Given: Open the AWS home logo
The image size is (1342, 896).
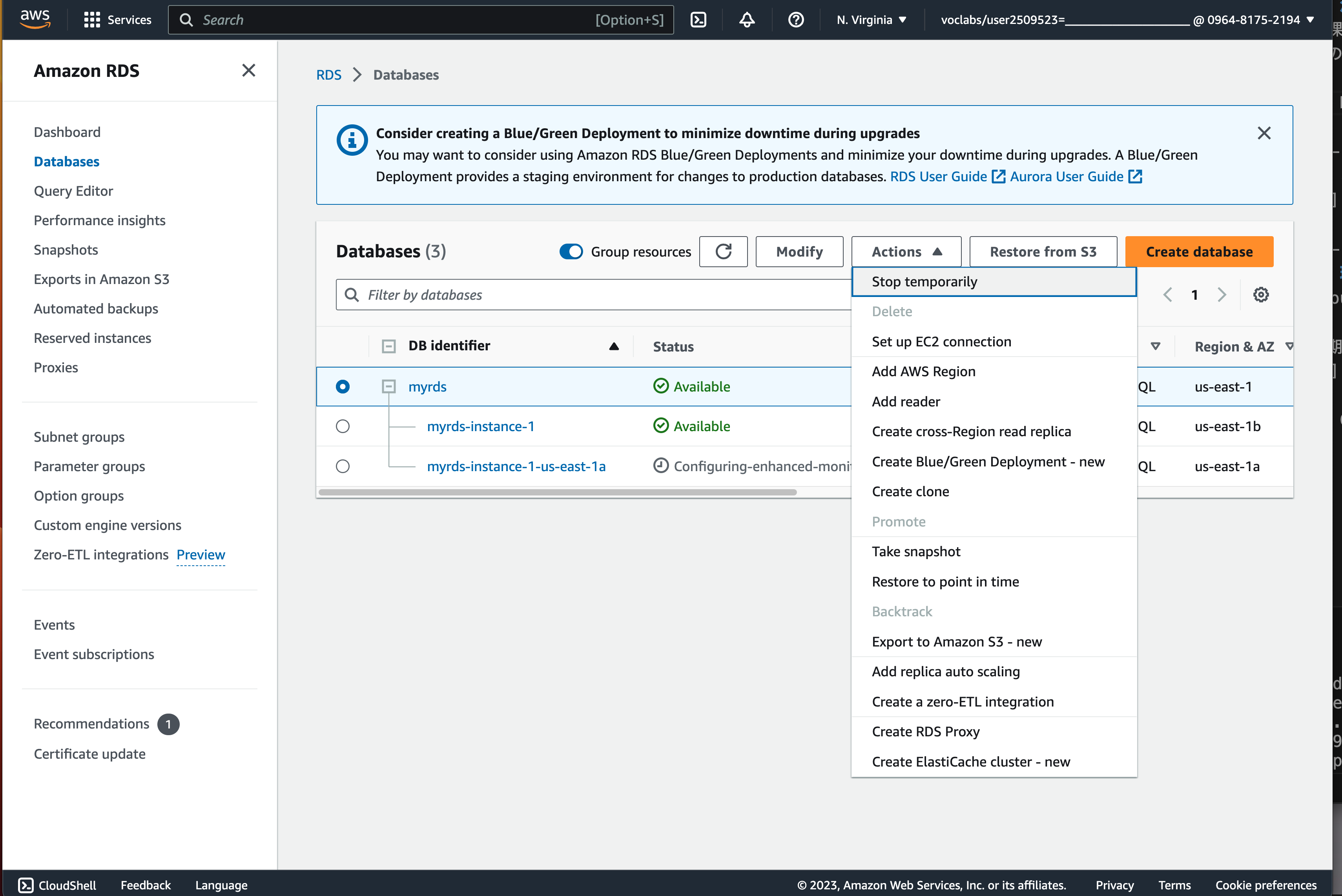Looking at the screenshot, I should (35, 19).
